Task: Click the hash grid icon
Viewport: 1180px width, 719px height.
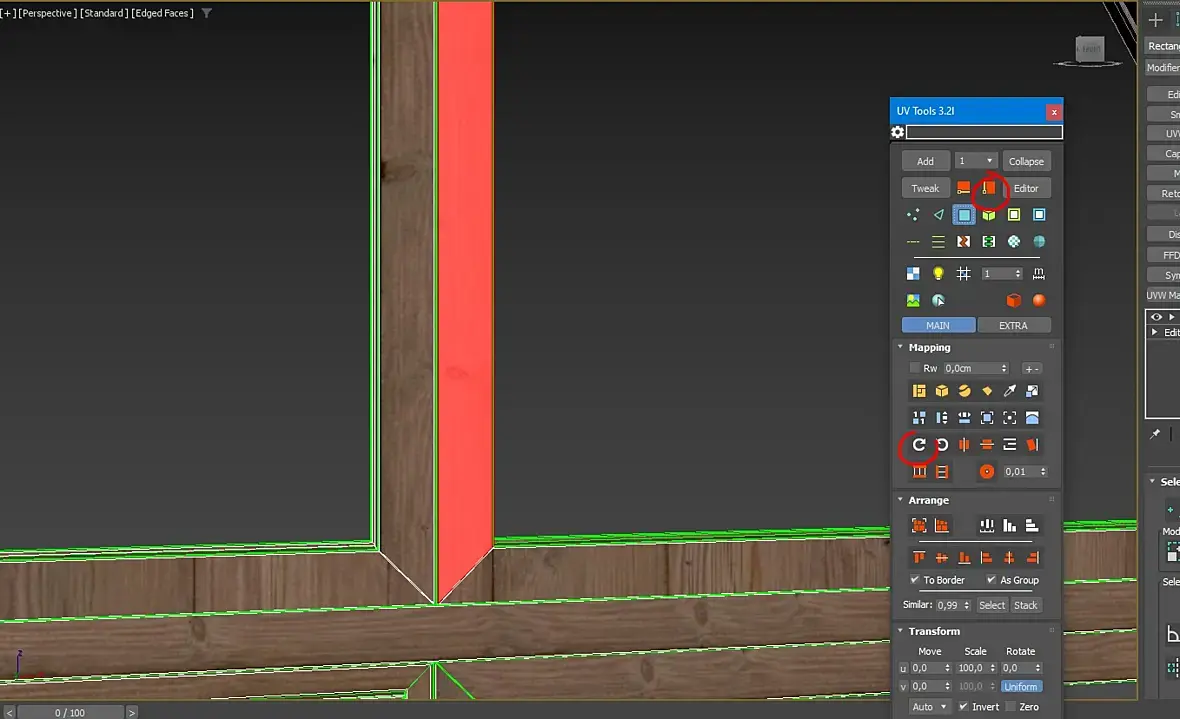Action: [x=963, y=273]
